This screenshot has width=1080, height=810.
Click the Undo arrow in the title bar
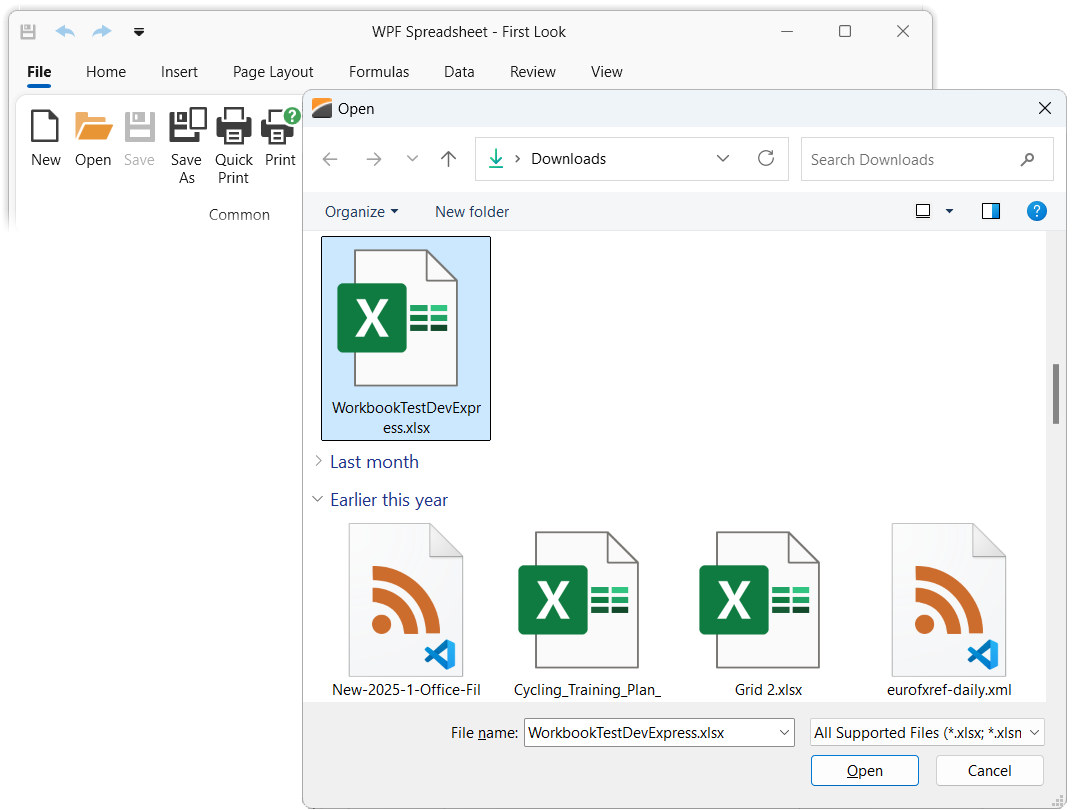point(65,32)
